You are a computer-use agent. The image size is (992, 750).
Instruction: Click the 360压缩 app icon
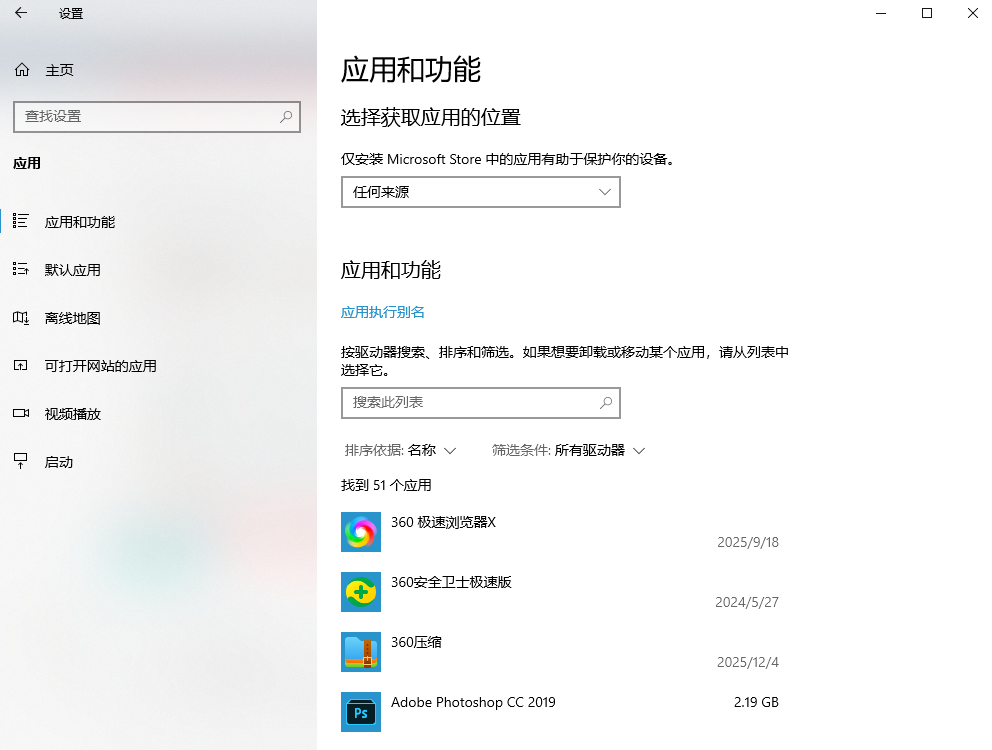[x=360, y=652]
